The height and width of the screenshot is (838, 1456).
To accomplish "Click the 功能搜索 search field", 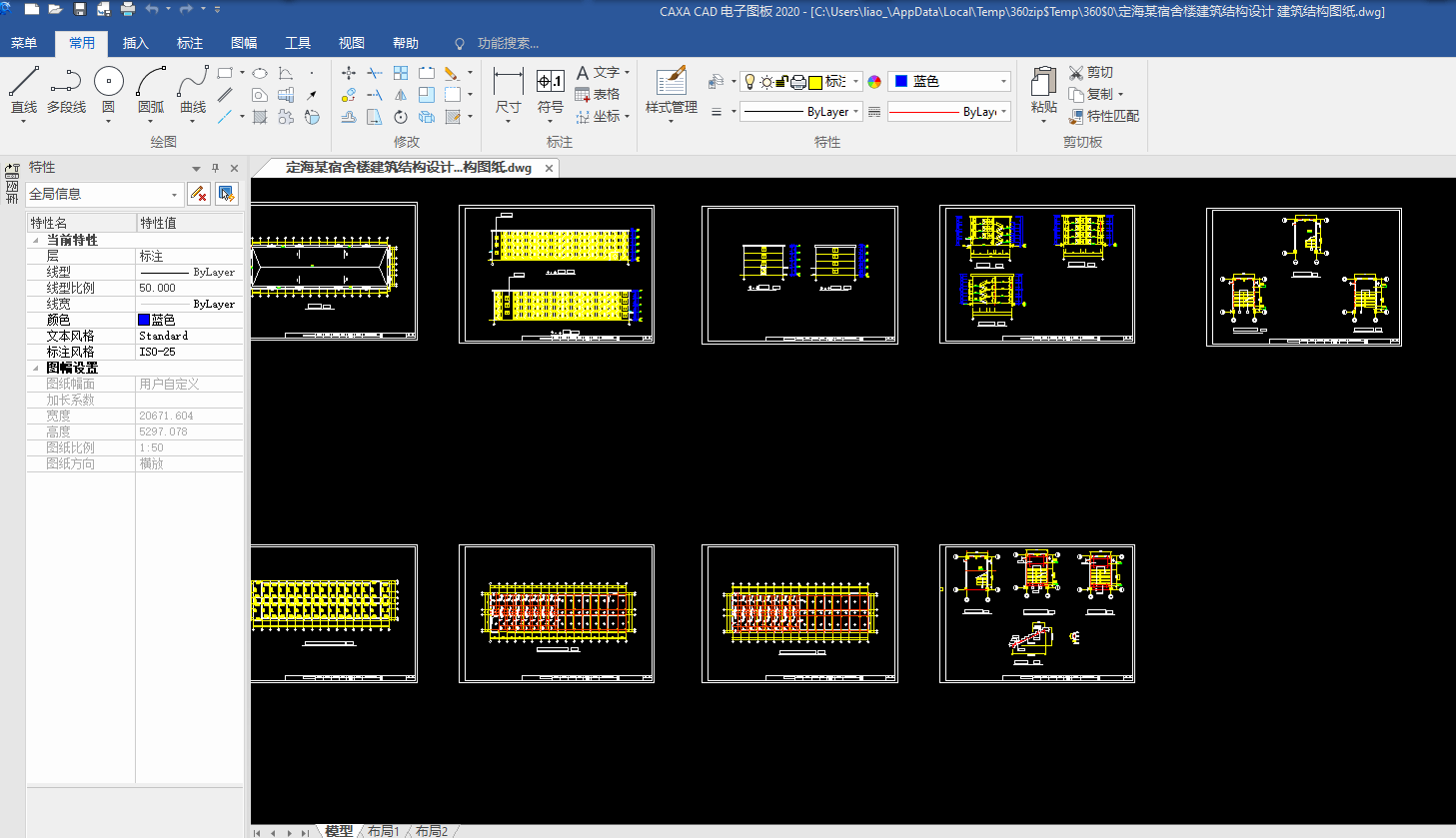I will [508, 43].
